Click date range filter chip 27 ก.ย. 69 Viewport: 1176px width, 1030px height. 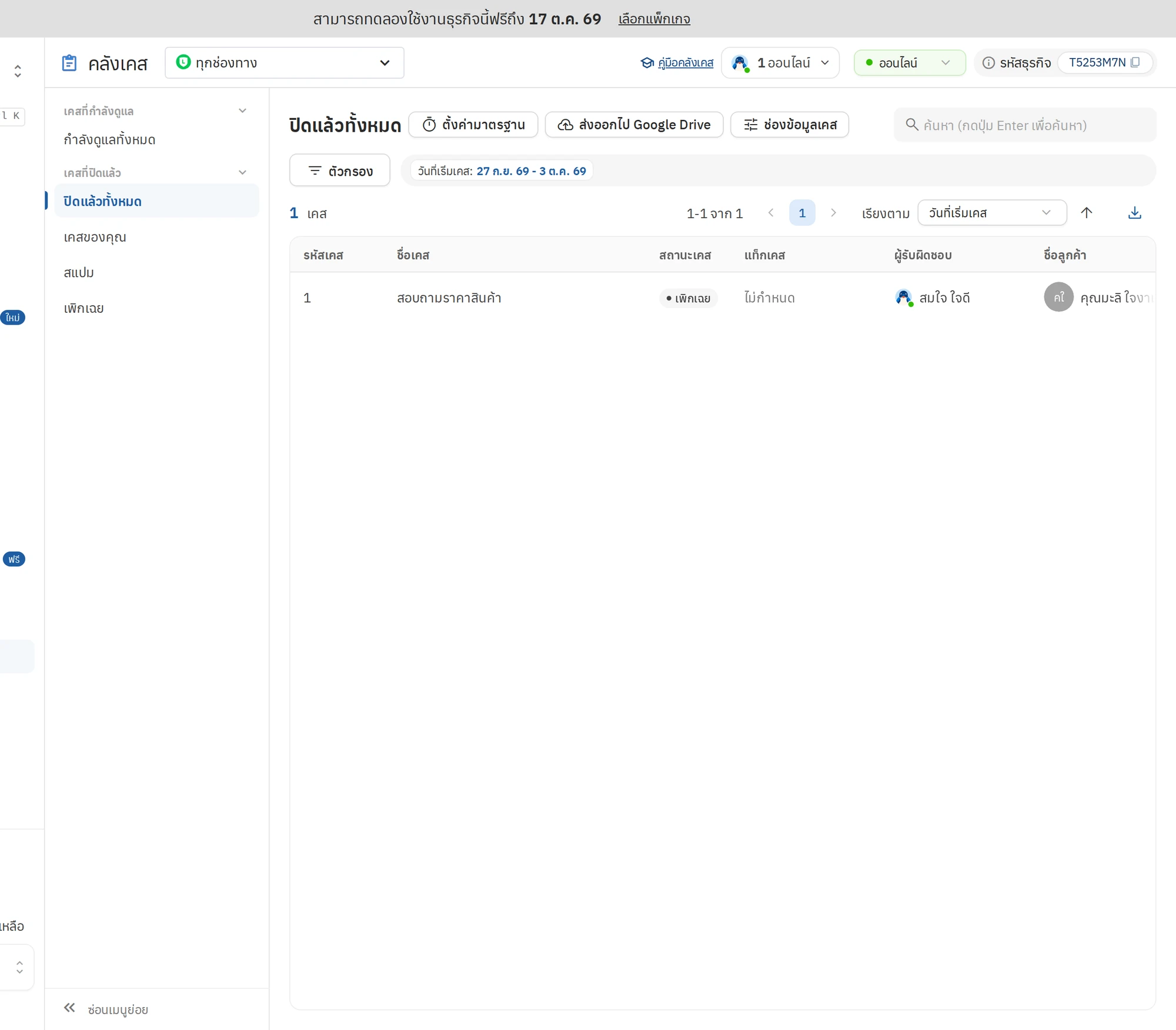click(502, 171)
